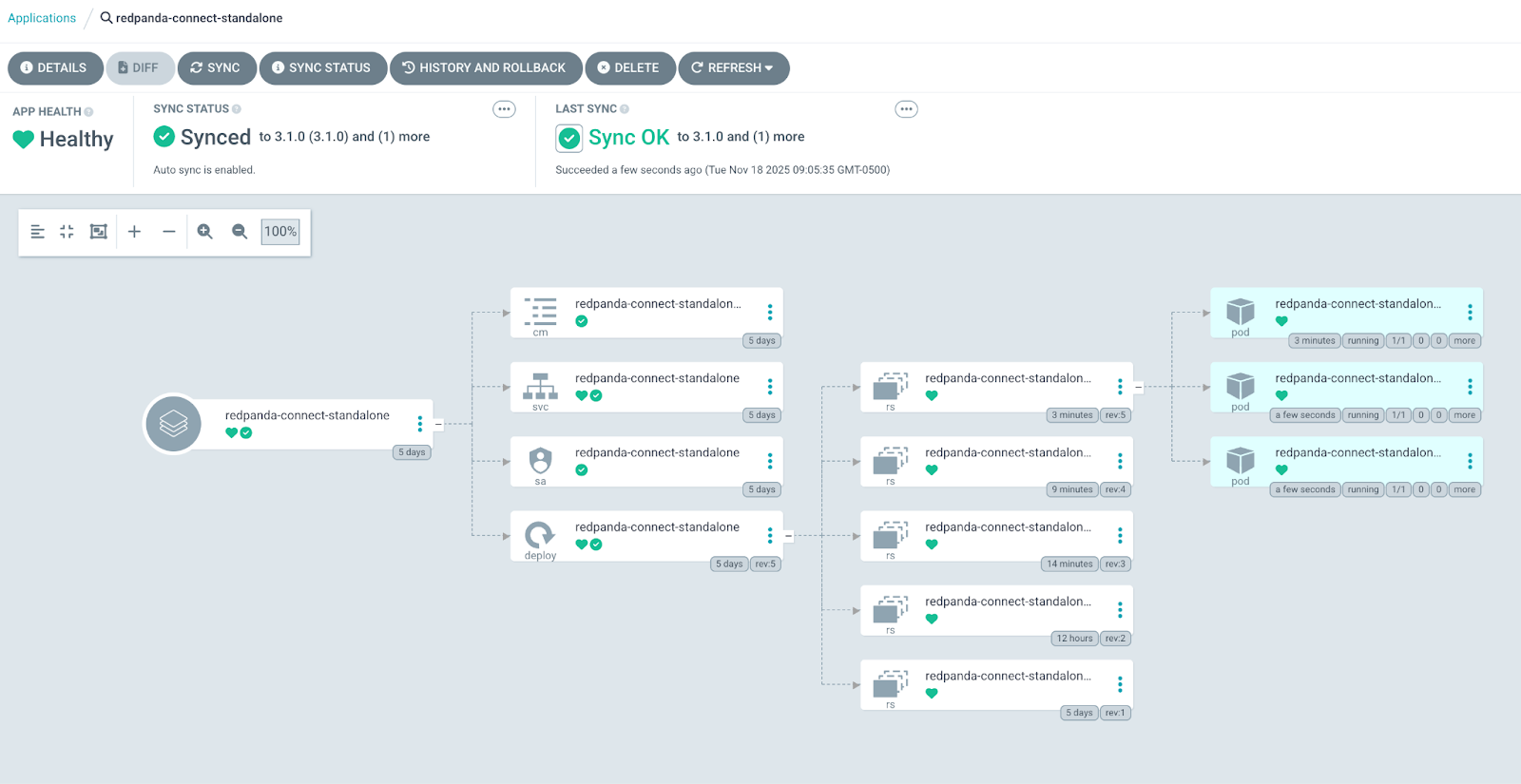1521x784 pixels.
Task: Open the Applications breadcrumb link
Action: click(42, 18)
